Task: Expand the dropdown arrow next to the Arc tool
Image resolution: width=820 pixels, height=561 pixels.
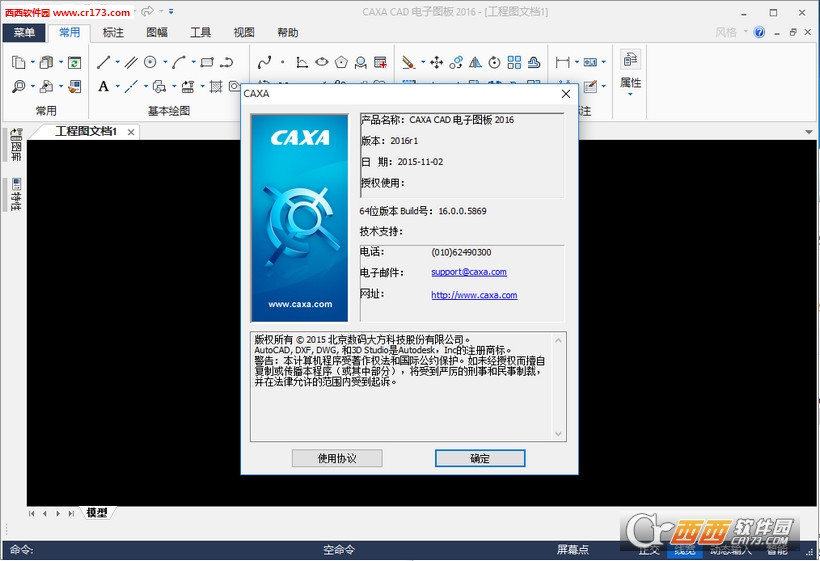Action: tap(193, 62)
